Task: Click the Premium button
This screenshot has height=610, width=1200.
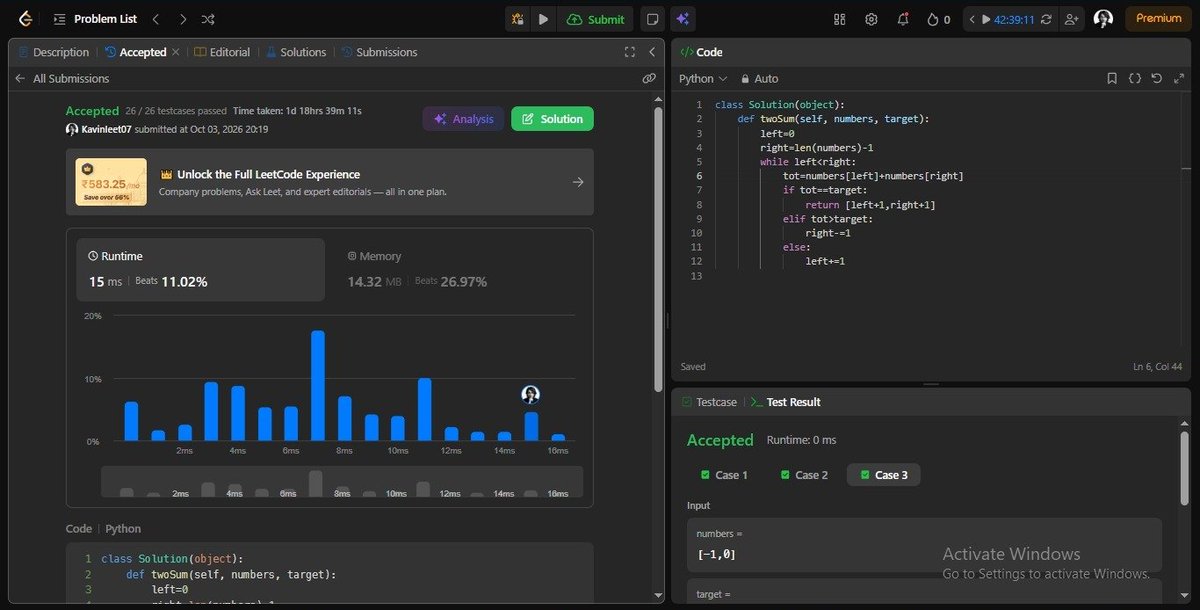Action: 1158,18
